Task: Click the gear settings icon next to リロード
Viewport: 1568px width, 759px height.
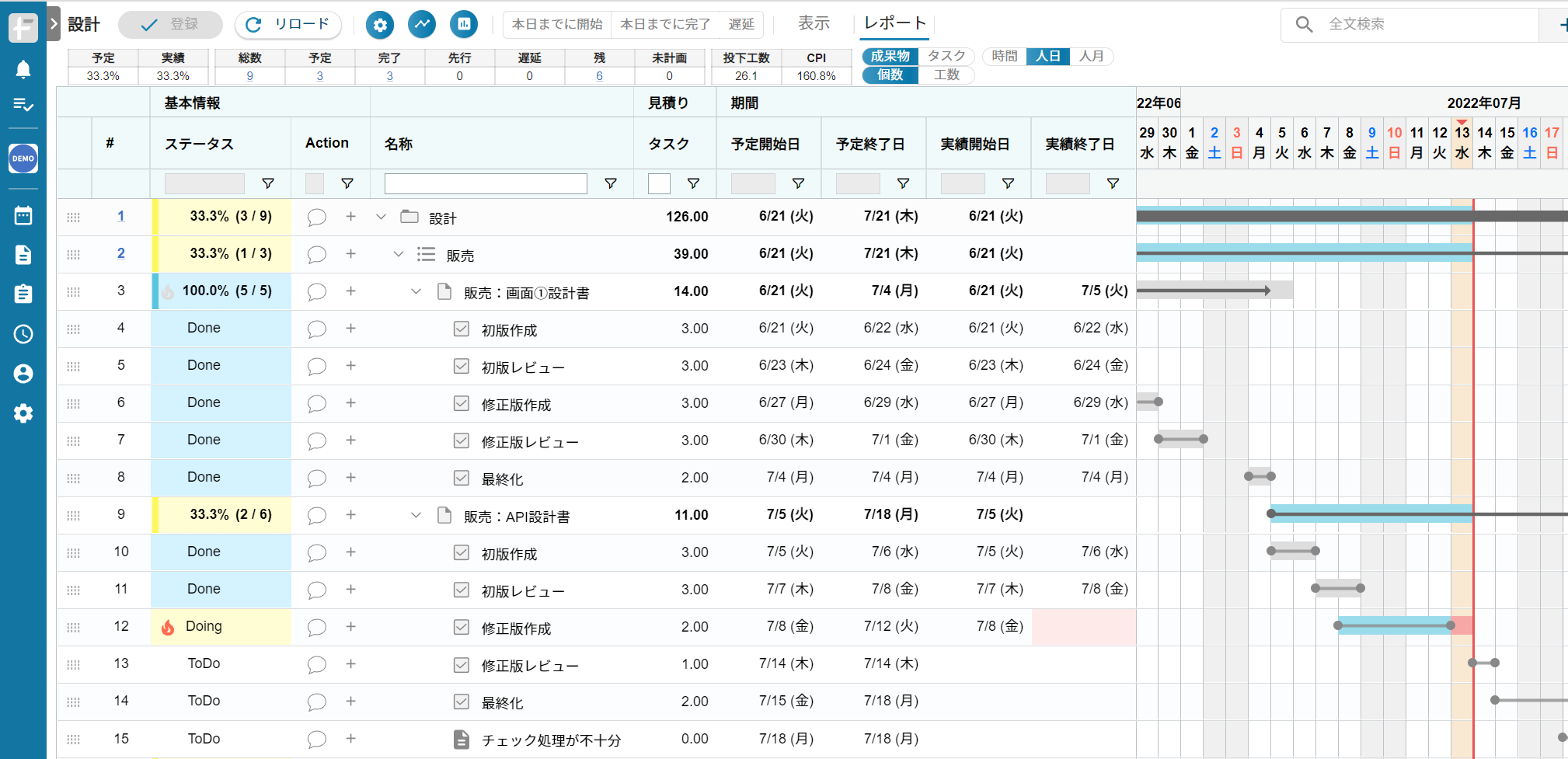Action: (380, 24)
